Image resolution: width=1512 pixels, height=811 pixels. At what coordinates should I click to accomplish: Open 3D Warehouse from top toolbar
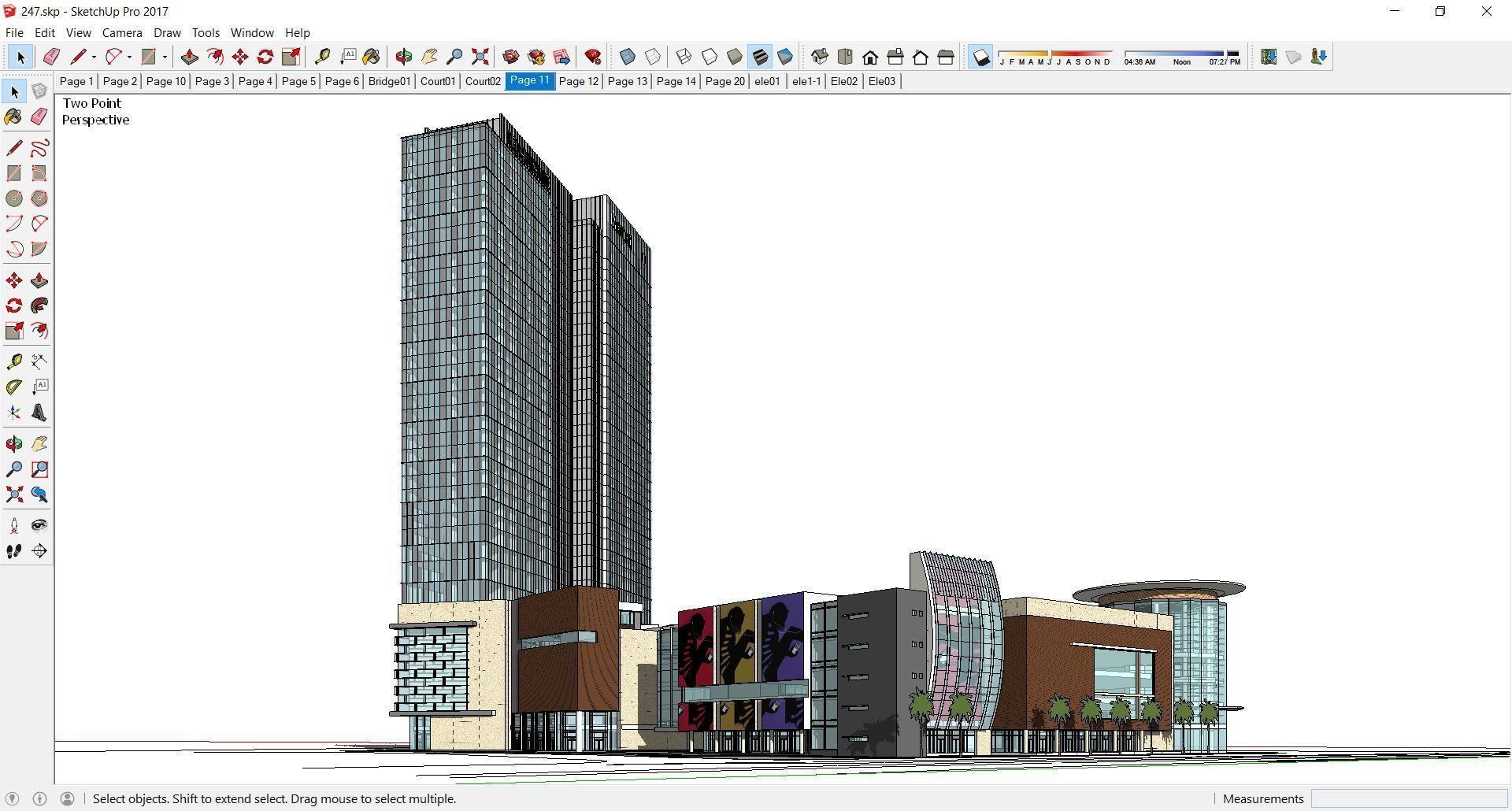coord(511,57)
